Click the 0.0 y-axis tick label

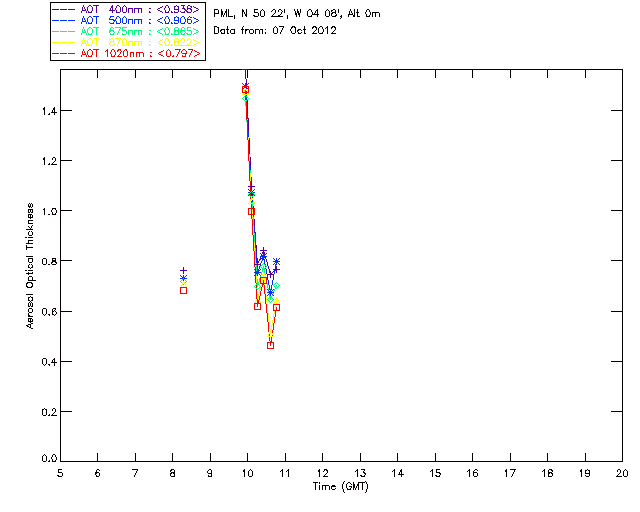[49, 458]
